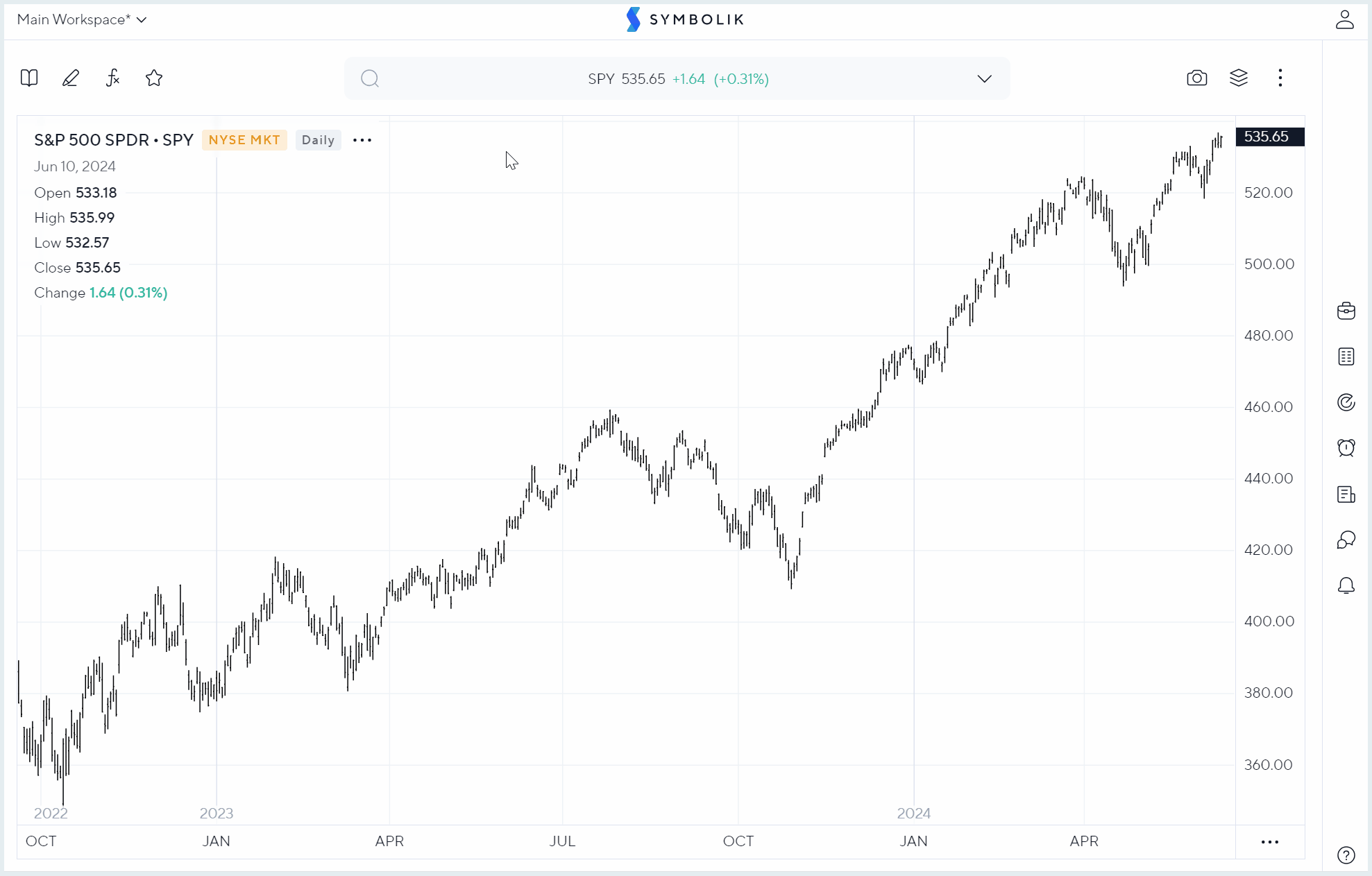1372x876 pixels.
Task: Click into the symbol search field
Action: pos(677,78)
